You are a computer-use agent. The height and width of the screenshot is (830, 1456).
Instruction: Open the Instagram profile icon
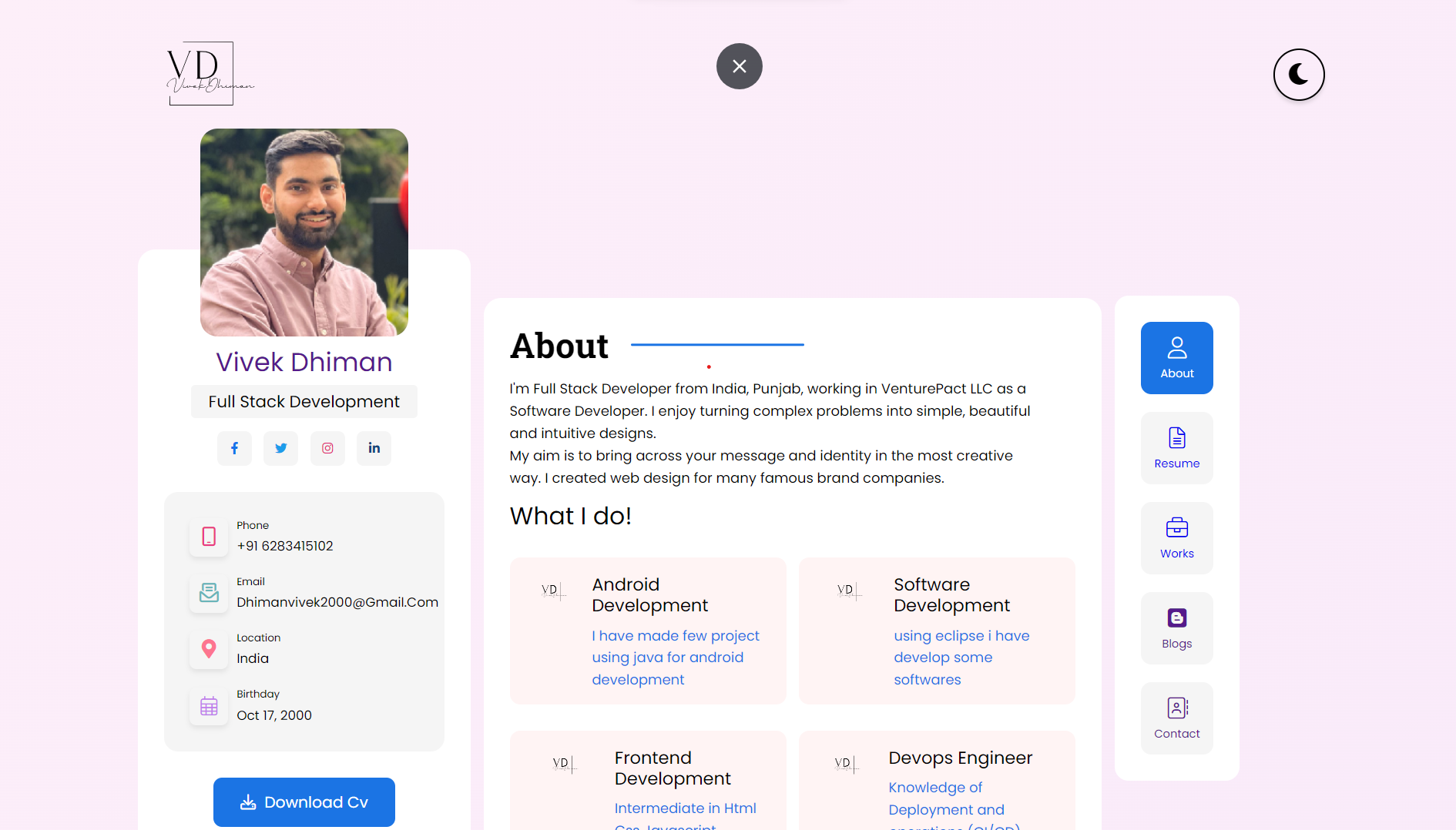point(327,448)
